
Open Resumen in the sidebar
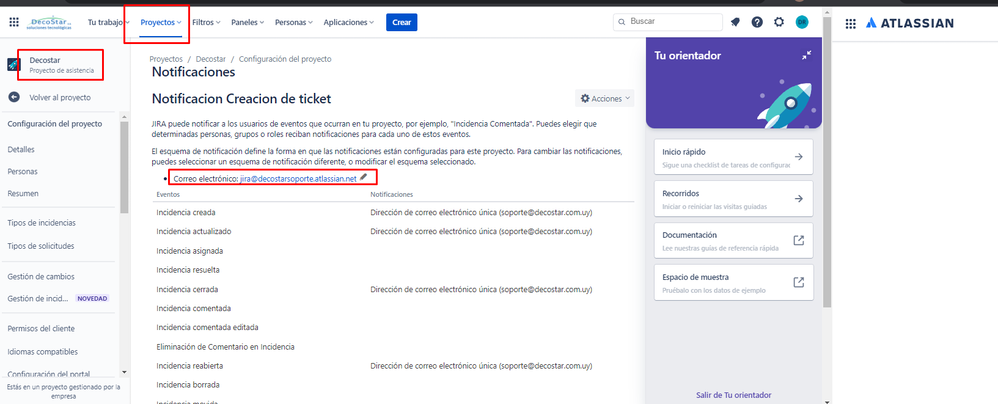23,193
